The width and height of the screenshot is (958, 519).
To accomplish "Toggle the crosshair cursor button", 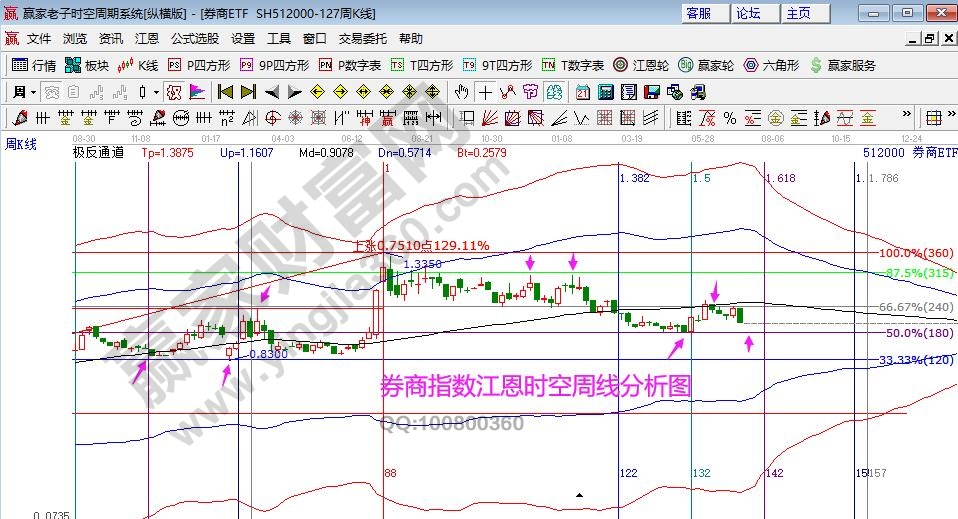I will coord(485,92).
